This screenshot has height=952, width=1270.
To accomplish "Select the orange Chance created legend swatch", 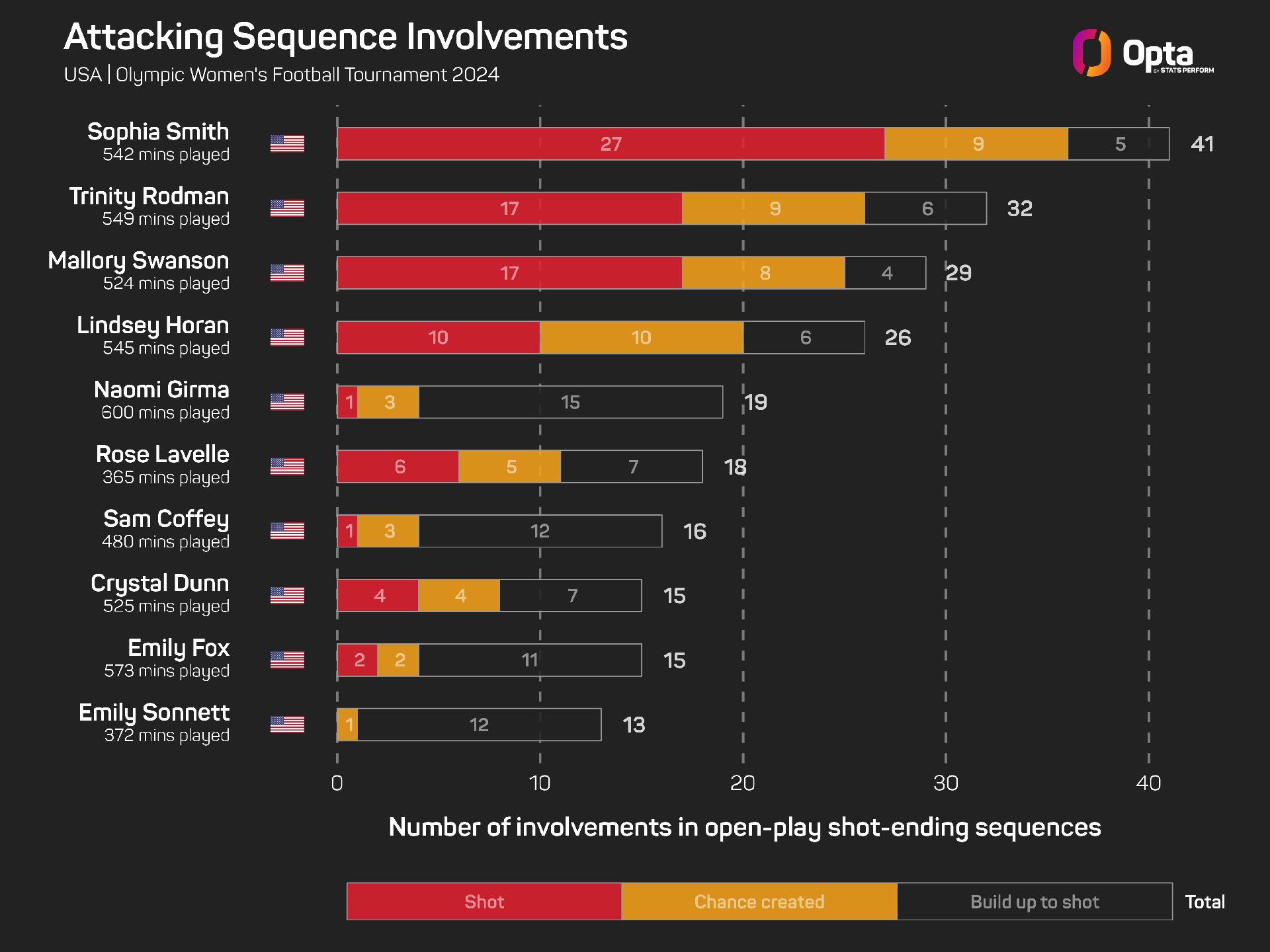I will (x=759, y=902).
